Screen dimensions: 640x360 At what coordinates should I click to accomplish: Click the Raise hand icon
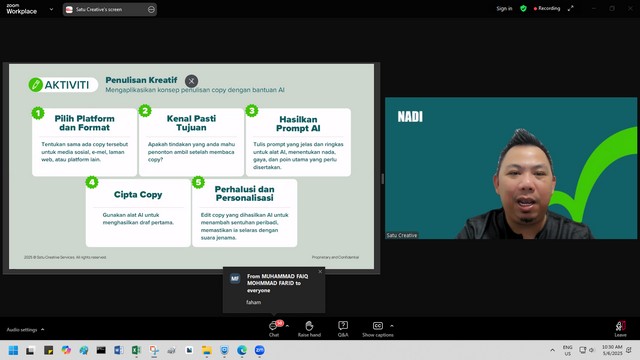[x=309, y=329]
